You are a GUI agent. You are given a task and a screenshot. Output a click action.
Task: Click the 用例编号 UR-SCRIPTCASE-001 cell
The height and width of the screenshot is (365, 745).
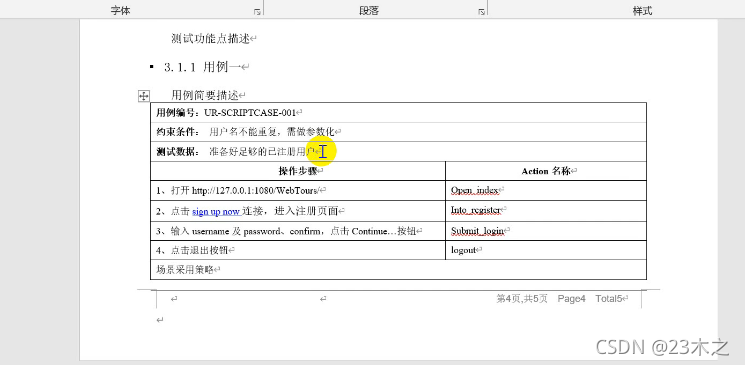click(x=398, y=113)
